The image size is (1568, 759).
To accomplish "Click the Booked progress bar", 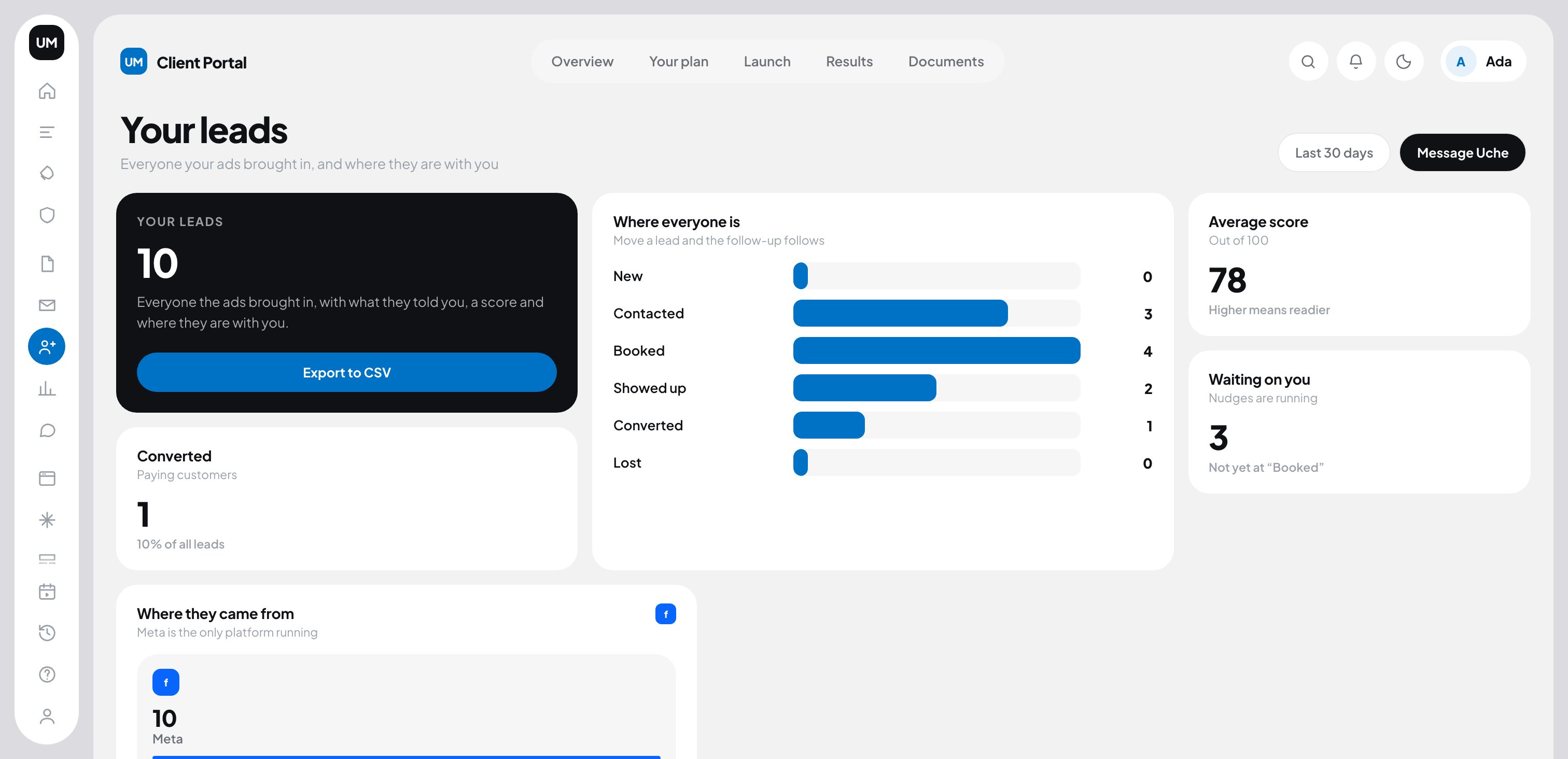I will coord(936,351).
